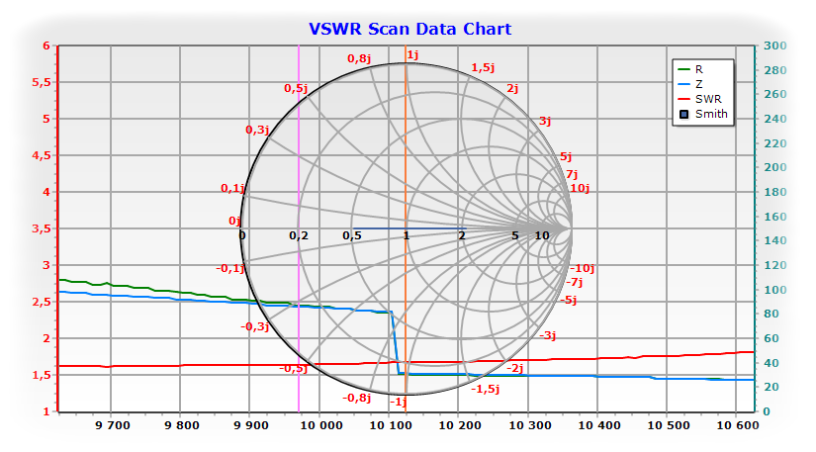
Task: Click the SWR axis value 5,5
Action: click(42, 82)
